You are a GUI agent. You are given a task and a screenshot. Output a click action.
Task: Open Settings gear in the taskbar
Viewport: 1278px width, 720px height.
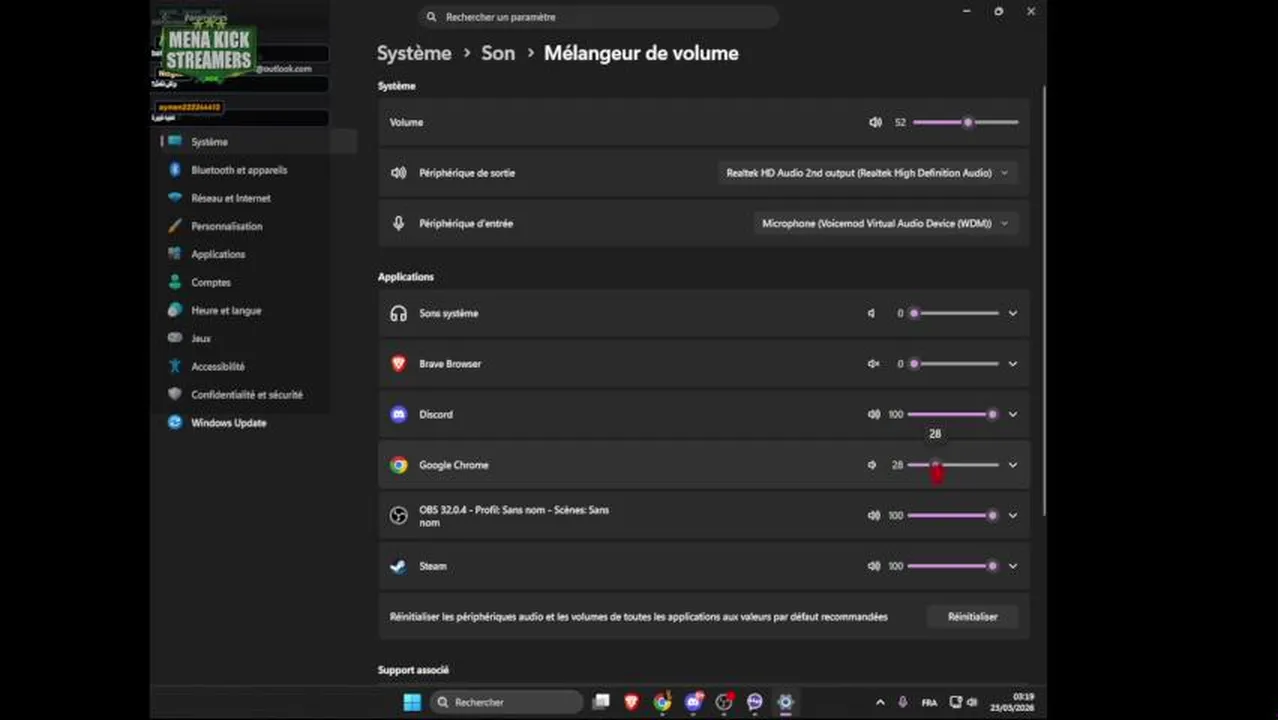tap(786, 702)
